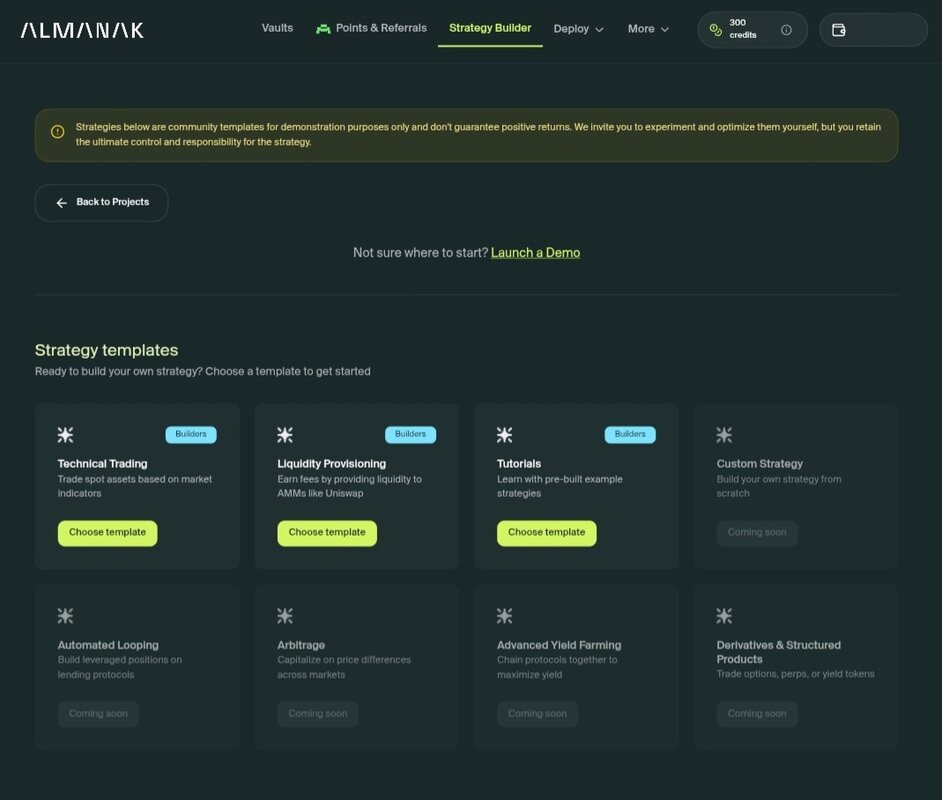
Task: Expand the More dropdown menu
Action: pos(648,29)
